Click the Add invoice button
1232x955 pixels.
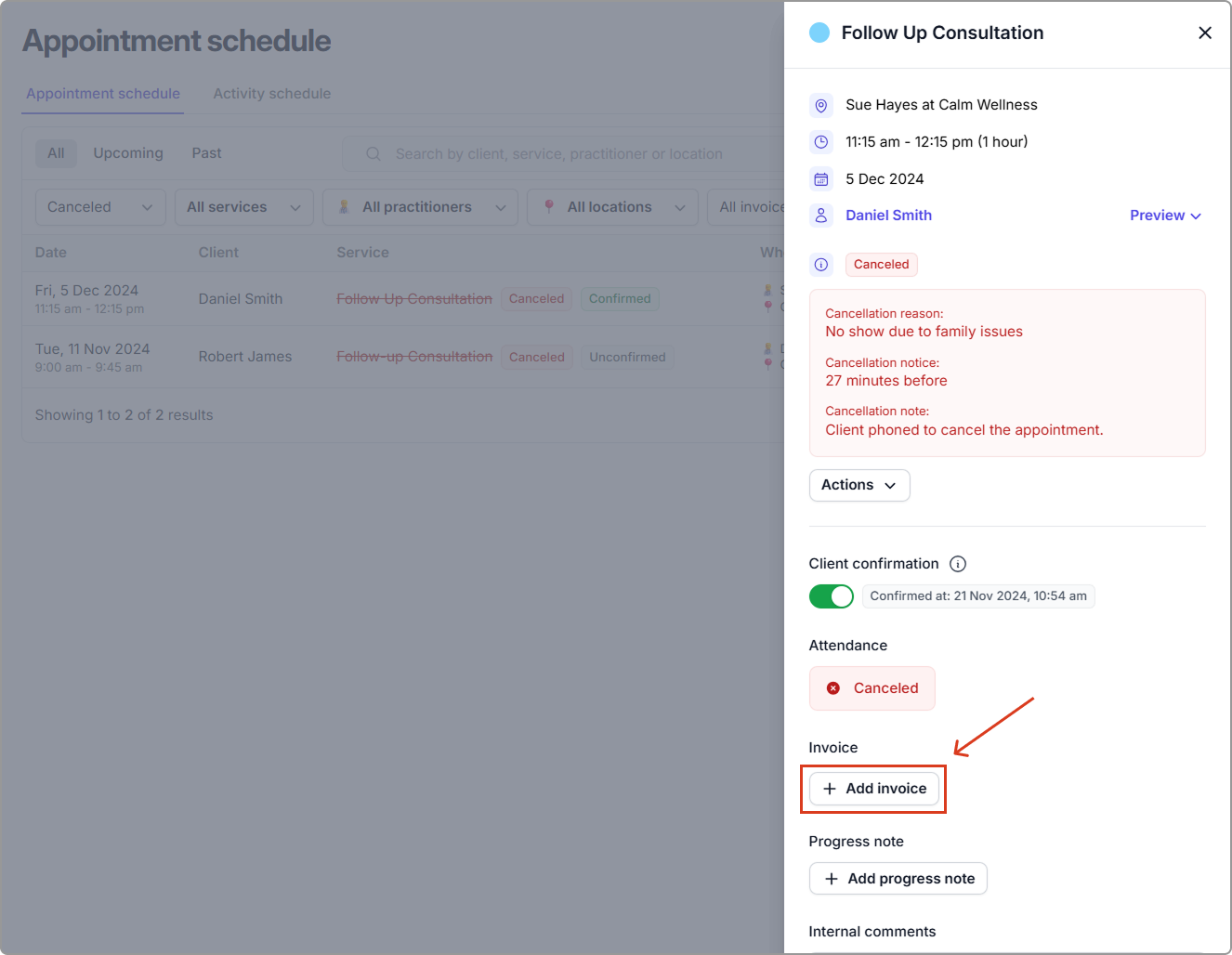873,789
